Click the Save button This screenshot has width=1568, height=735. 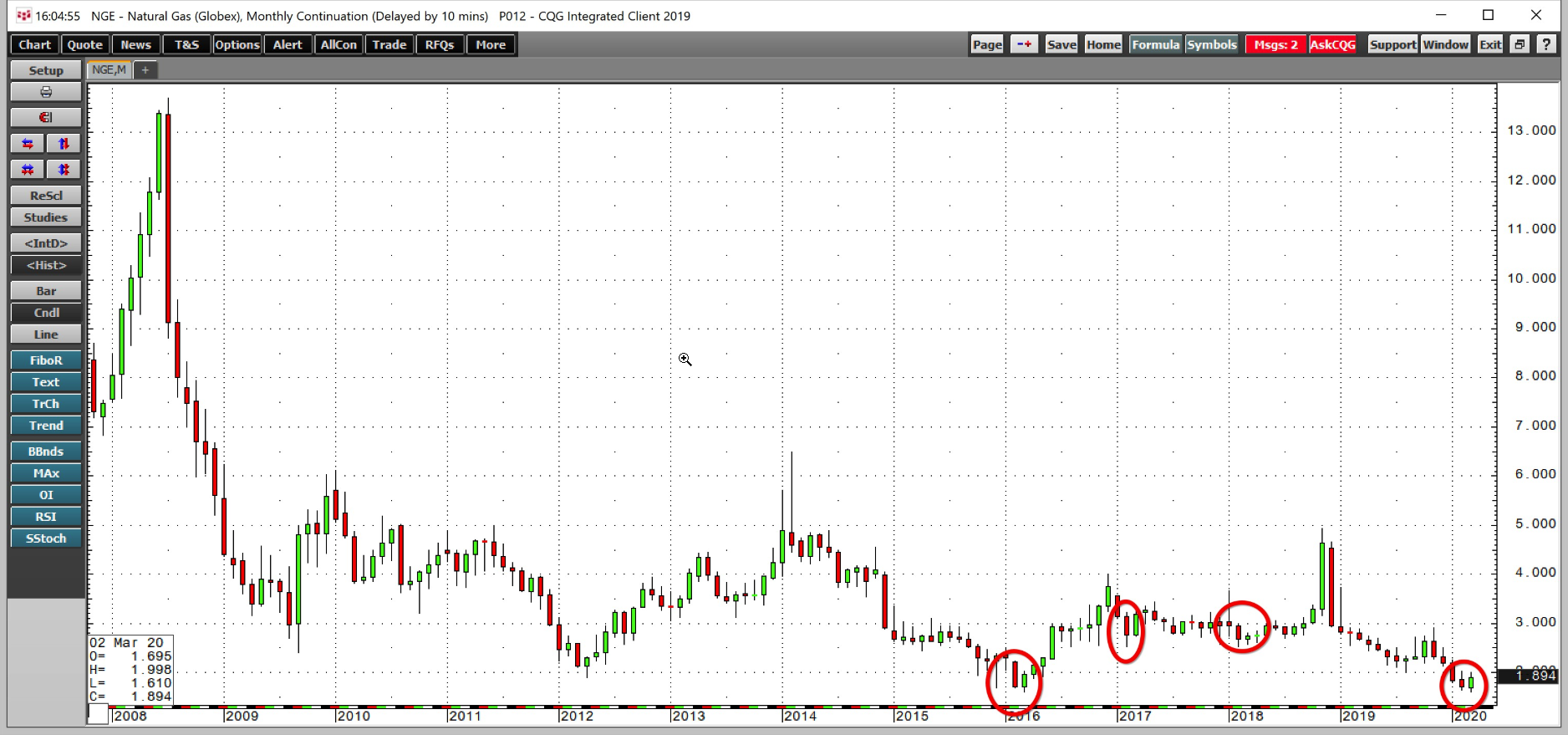pos(1061,44)
